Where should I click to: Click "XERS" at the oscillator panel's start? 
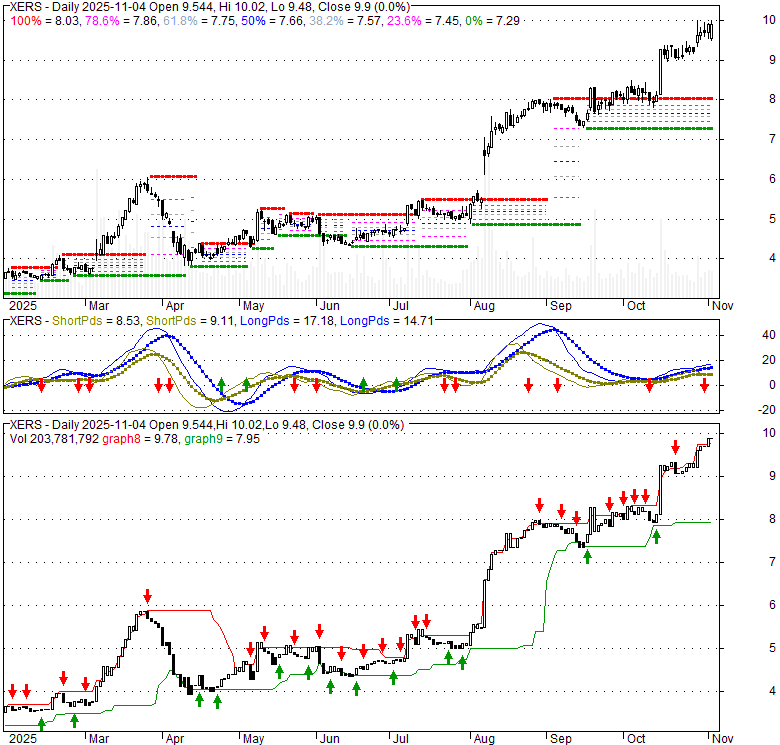tap(25, 321)
